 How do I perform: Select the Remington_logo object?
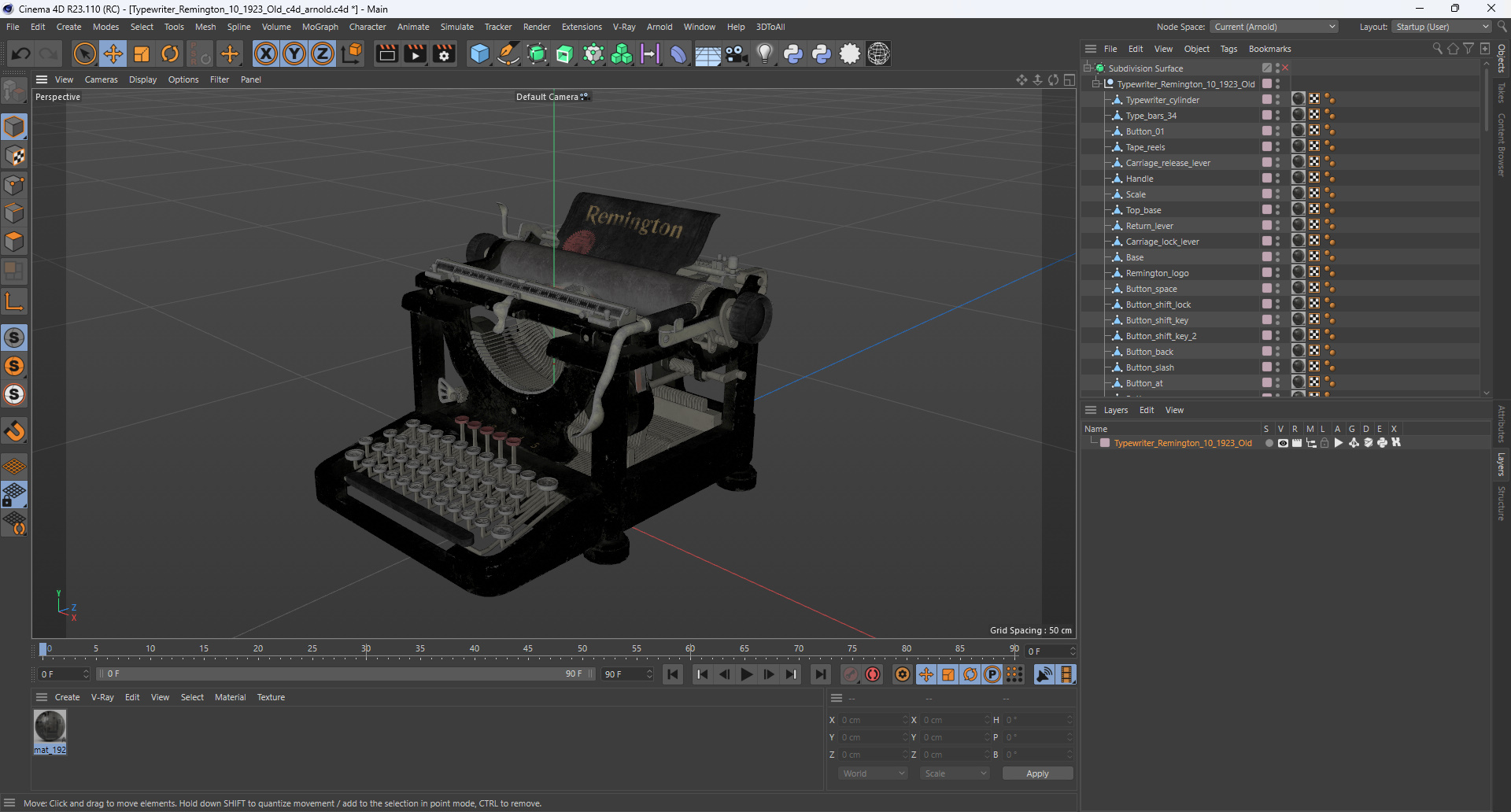[1157, 273]
